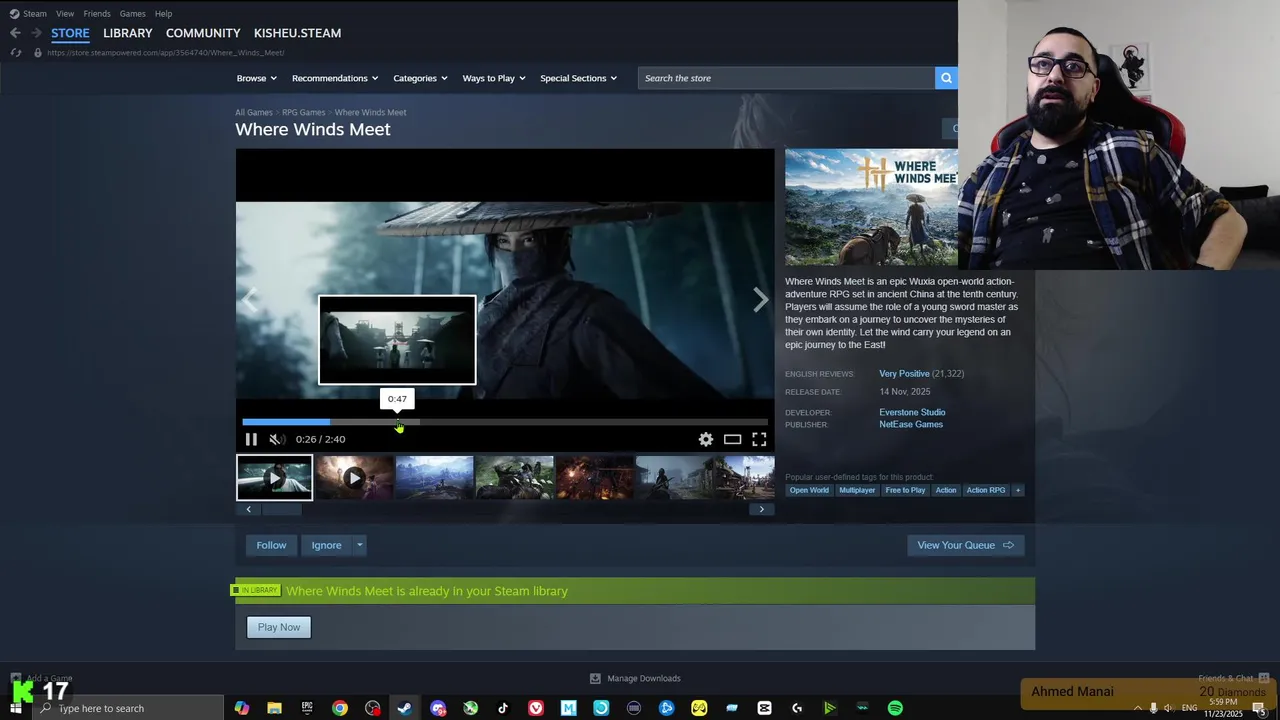Toggle theater mode on video player

[x=732, y=439]
